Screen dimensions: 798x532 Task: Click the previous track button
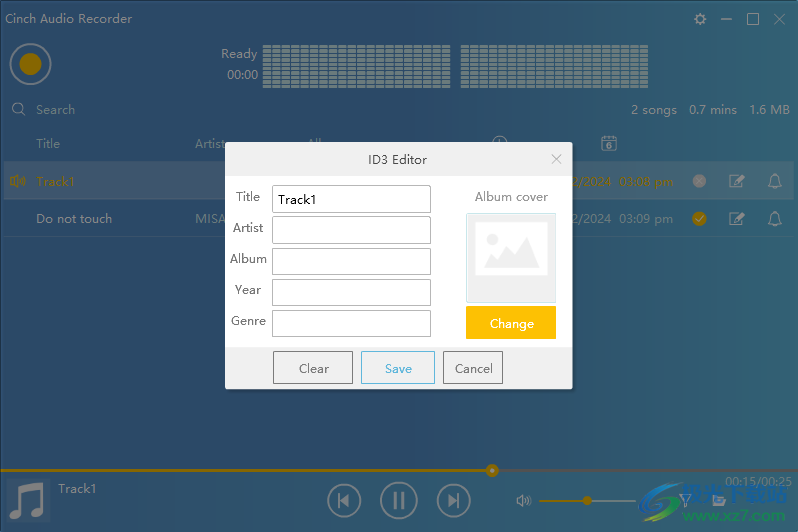(x=344, y=500)
